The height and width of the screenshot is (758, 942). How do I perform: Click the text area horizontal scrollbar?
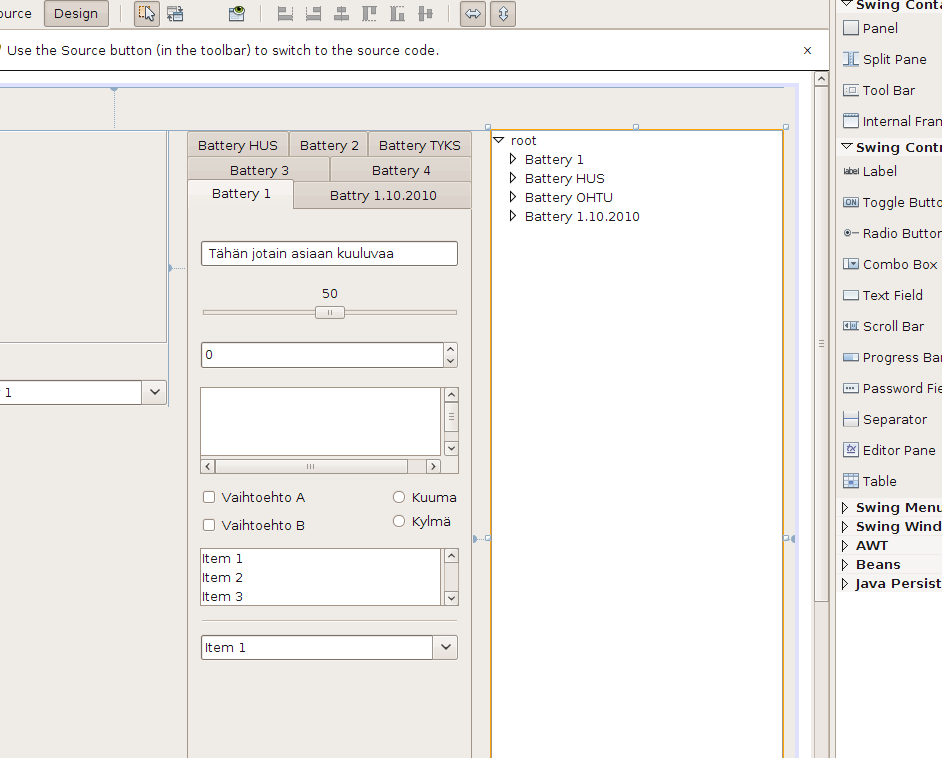point(321,466)
